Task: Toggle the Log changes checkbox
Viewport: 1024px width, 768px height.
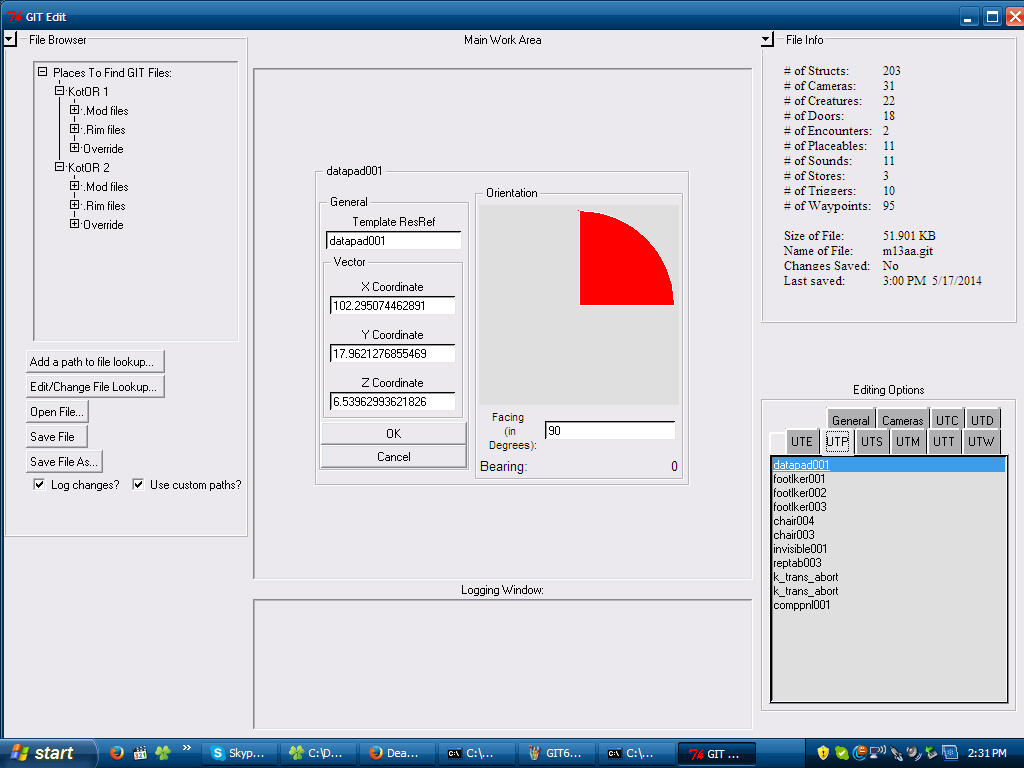Action: tap(39, 485)
